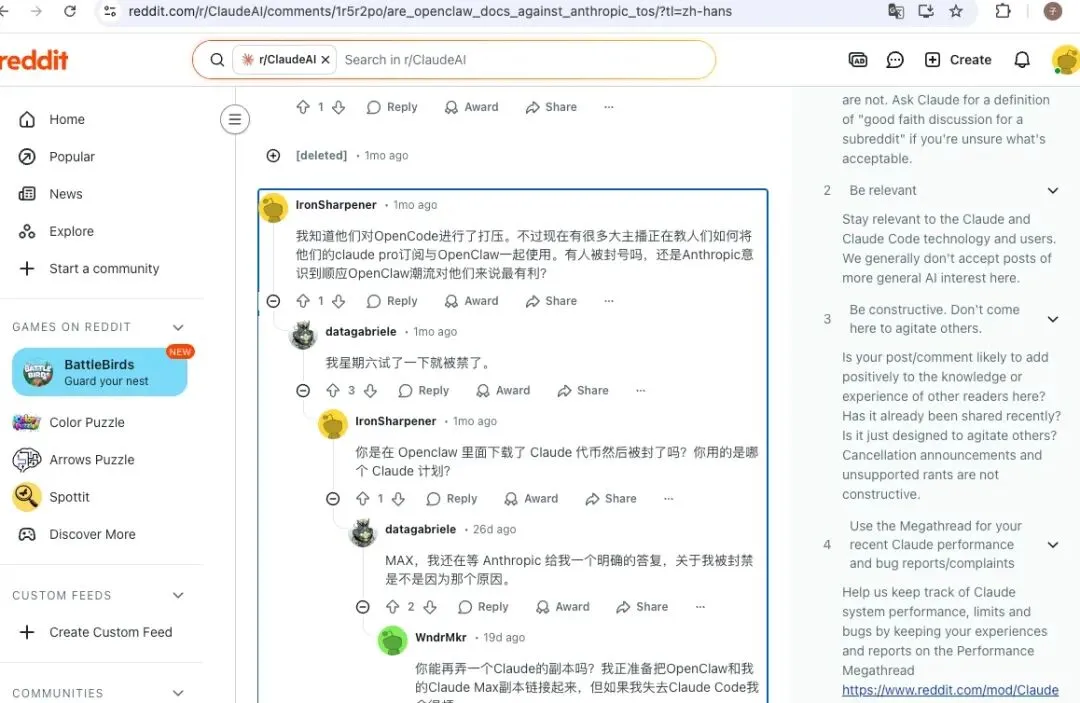Screen dimensions: 1080x703
Task: Collapse the Communities section
Action: point(178,693)
